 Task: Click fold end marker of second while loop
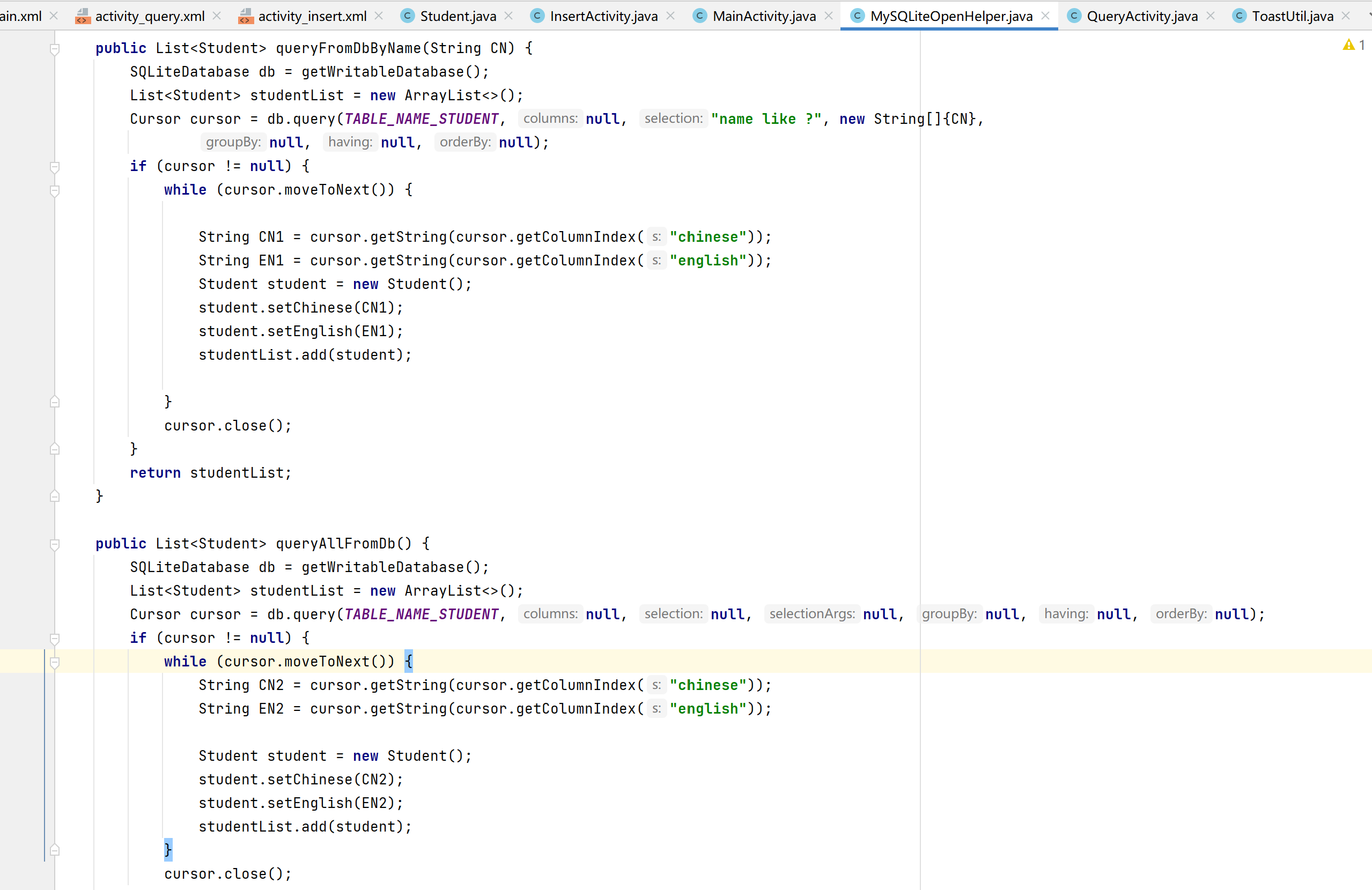coord(55,850)
